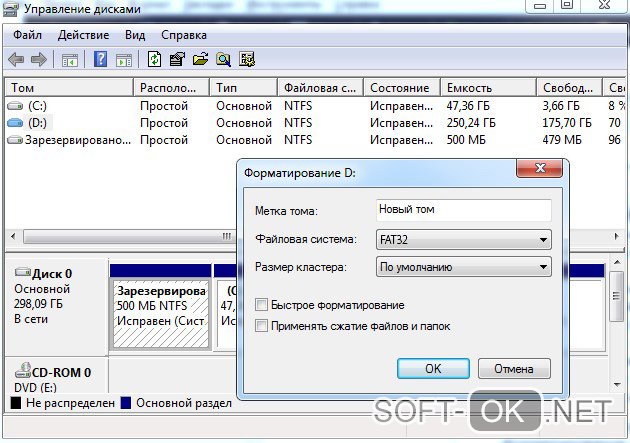The image size is (630, 443).
Task: Click the horizontal scrollbar thumb
Action: click(x=130, y=237)
